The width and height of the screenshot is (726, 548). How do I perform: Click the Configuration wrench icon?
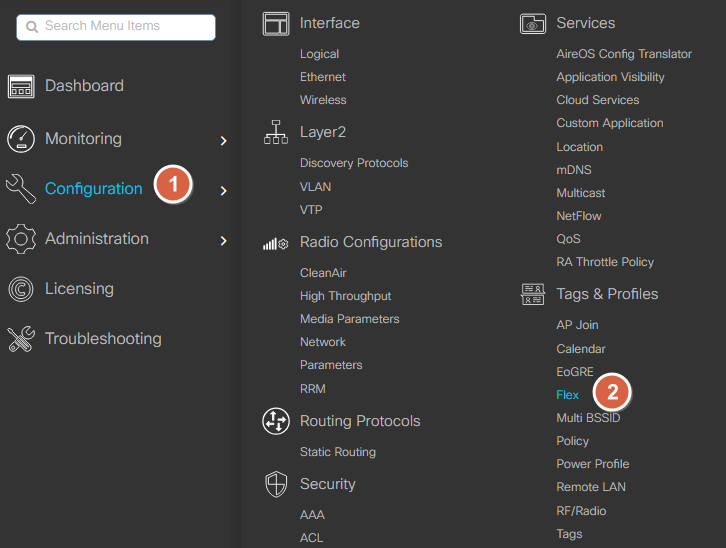click(21, 189)
